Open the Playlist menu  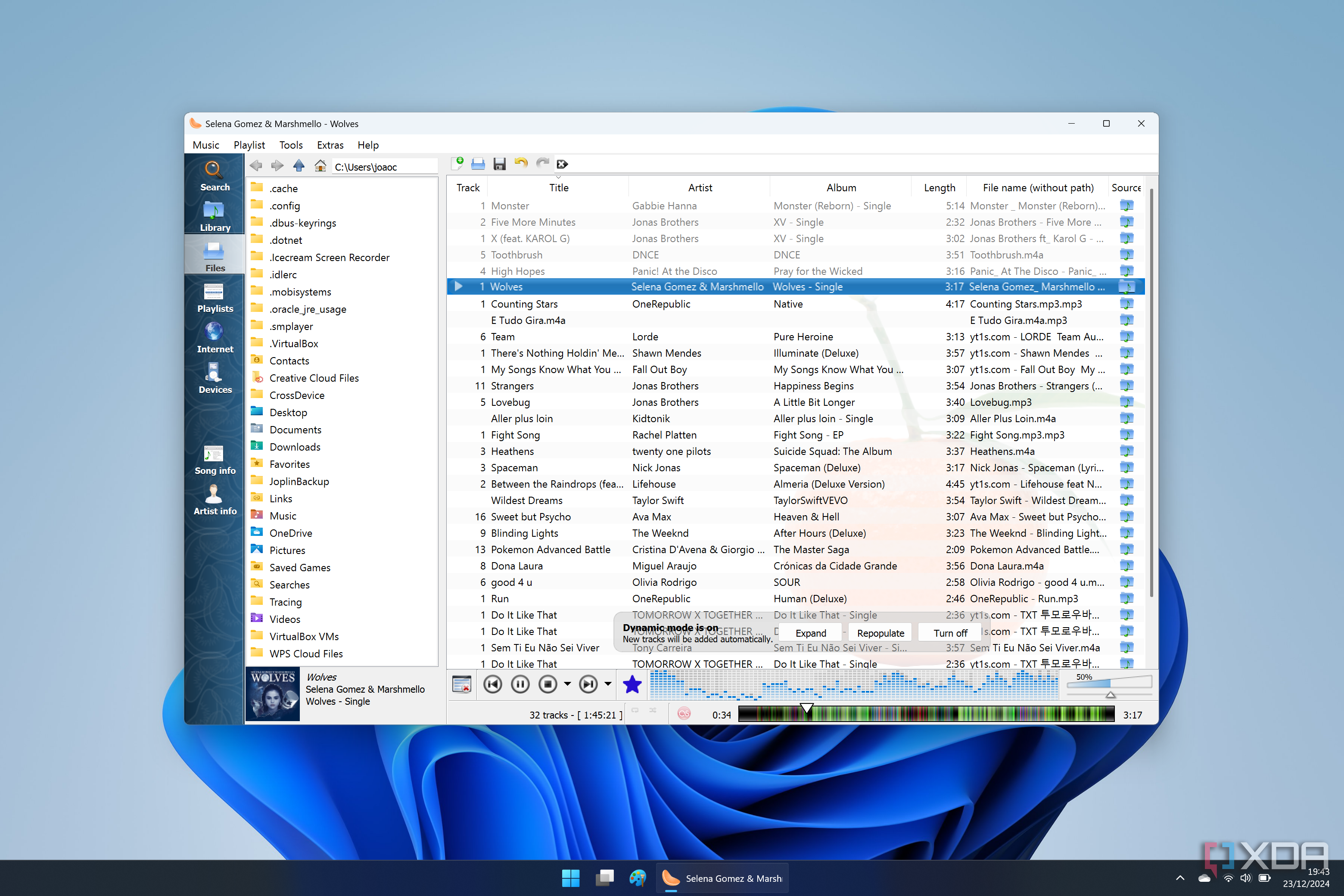pyautogui.click(x=249, y=145)
